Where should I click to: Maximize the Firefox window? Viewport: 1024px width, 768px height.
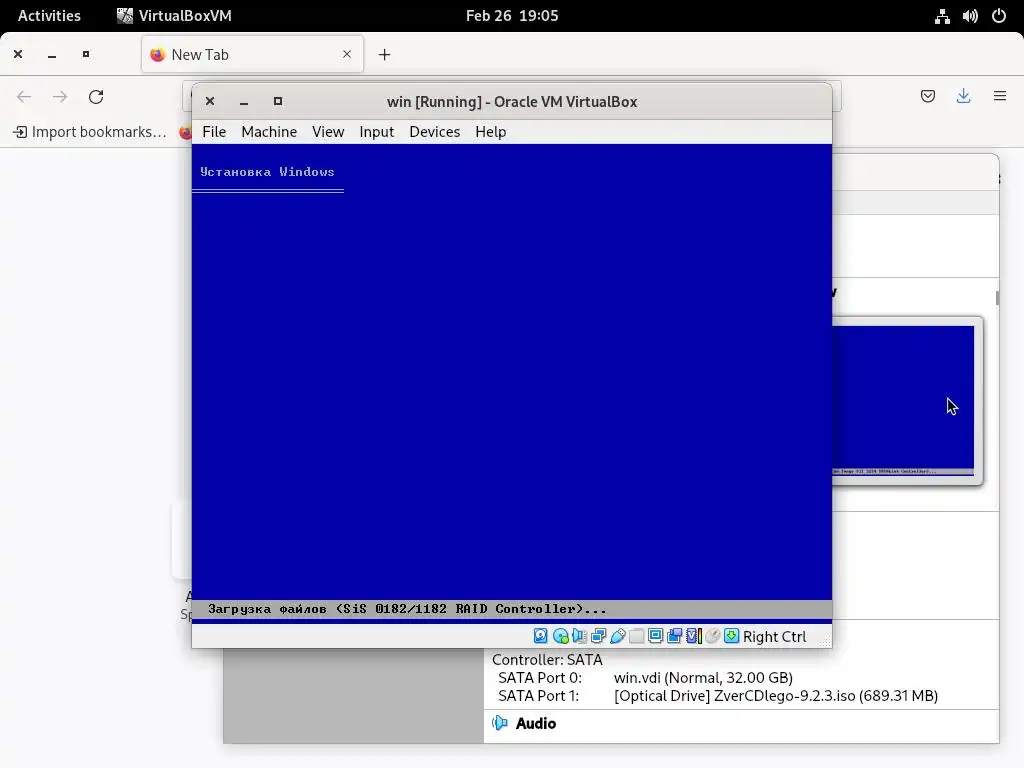coord(86,55)
